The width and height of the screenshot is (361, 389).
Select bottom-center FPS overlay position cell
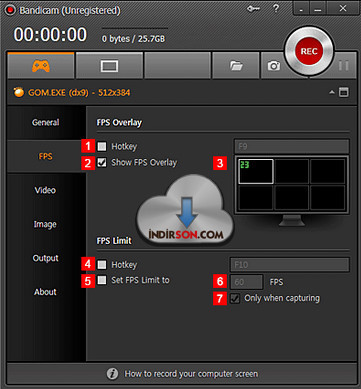[x=292, y=198]
